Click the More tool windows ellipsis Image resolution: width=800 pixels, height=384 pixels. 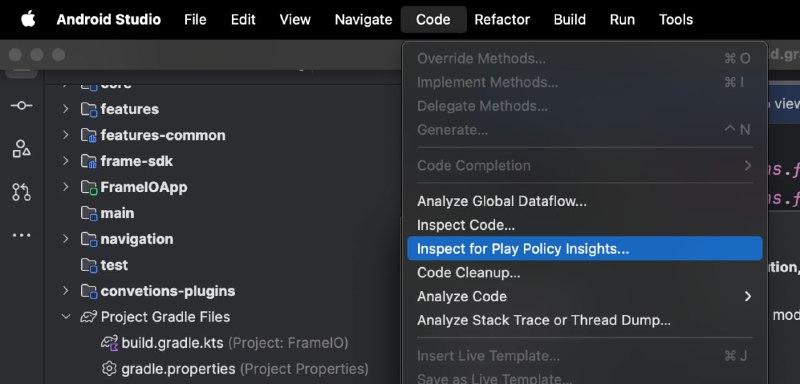[x=21, y=236]
